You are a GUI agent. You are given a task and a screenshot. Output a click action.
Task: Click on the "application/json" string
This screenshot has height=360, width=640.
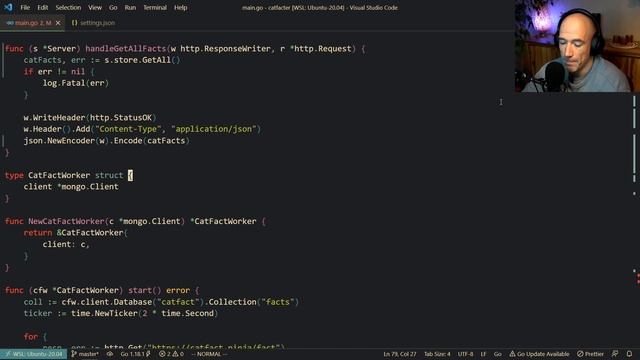[214, 129]
